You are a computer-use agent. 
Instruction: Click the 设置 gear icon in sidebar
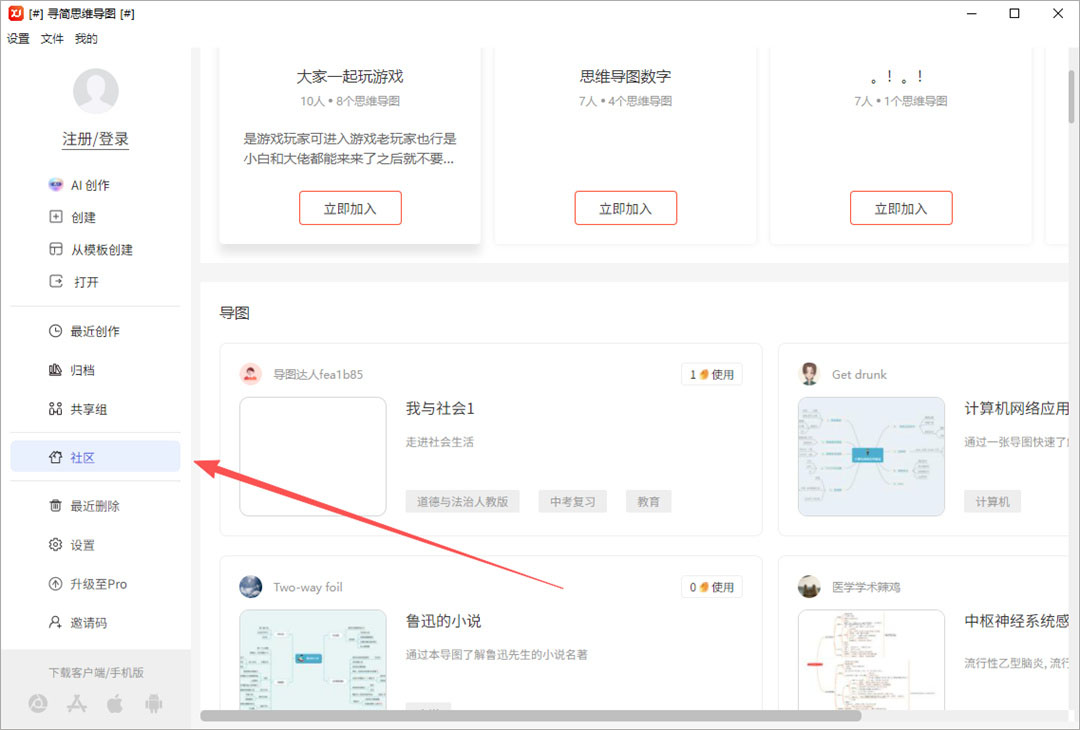pyautogui.click(x=55, y=545)
